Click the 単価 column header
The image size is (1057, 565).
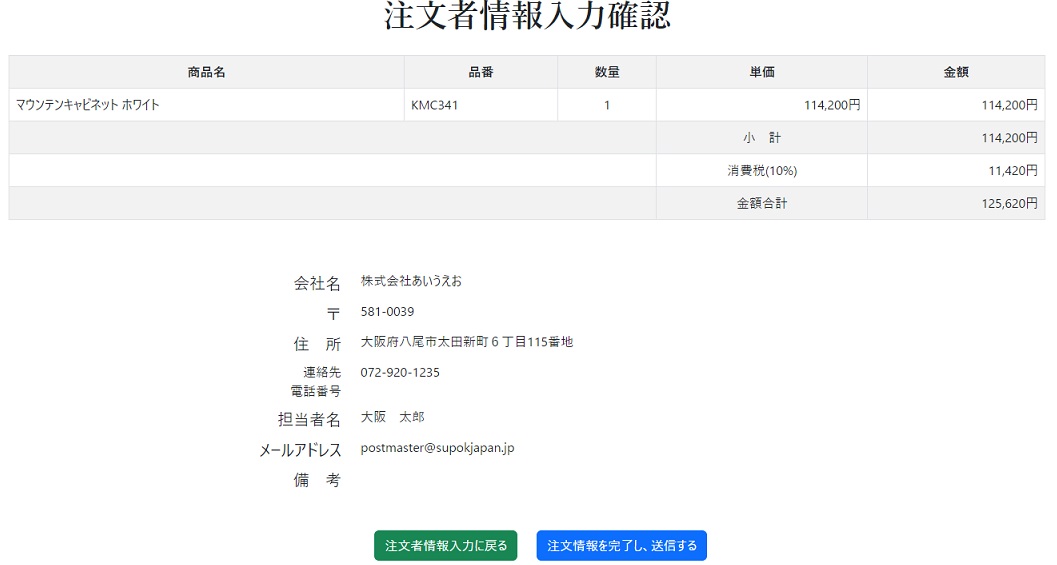click(x=762, y=72)
